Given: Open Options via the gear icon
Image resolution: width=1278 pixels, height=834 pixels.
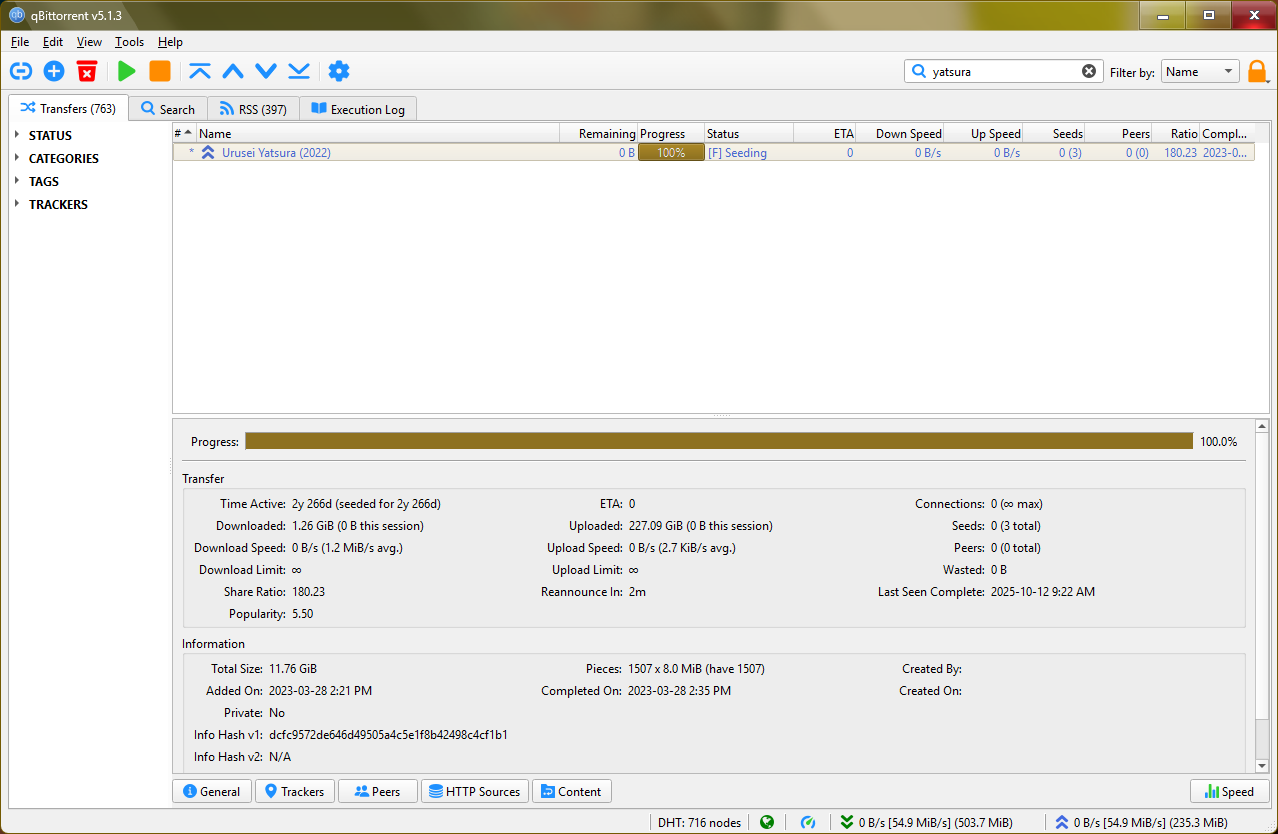Looking at the screenshot, I should pyautogui.click(x=339, y=71).
